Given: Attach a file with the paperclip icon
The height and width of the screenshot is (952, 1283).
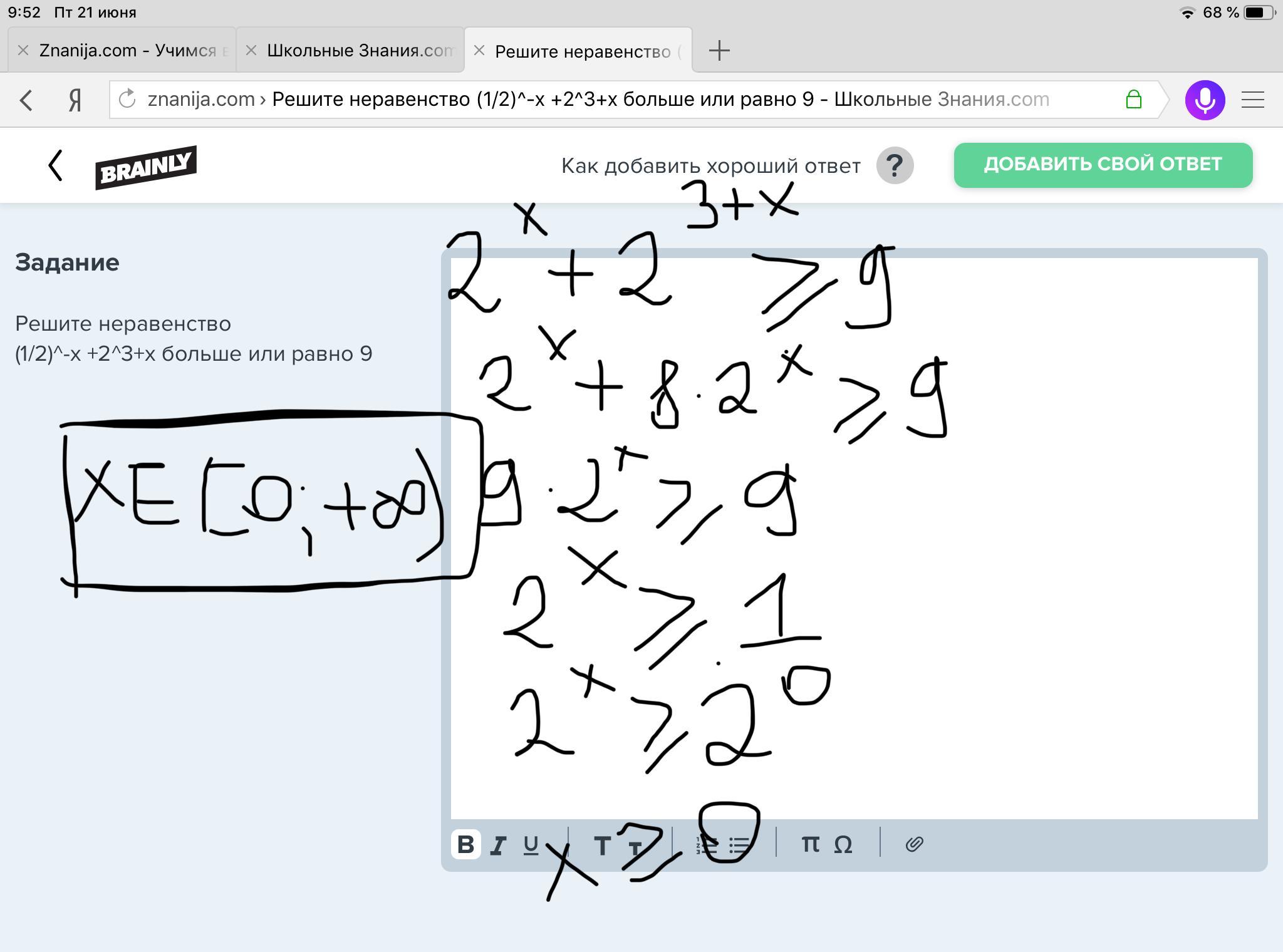Looking at the screenshot, I should point(914,844).
